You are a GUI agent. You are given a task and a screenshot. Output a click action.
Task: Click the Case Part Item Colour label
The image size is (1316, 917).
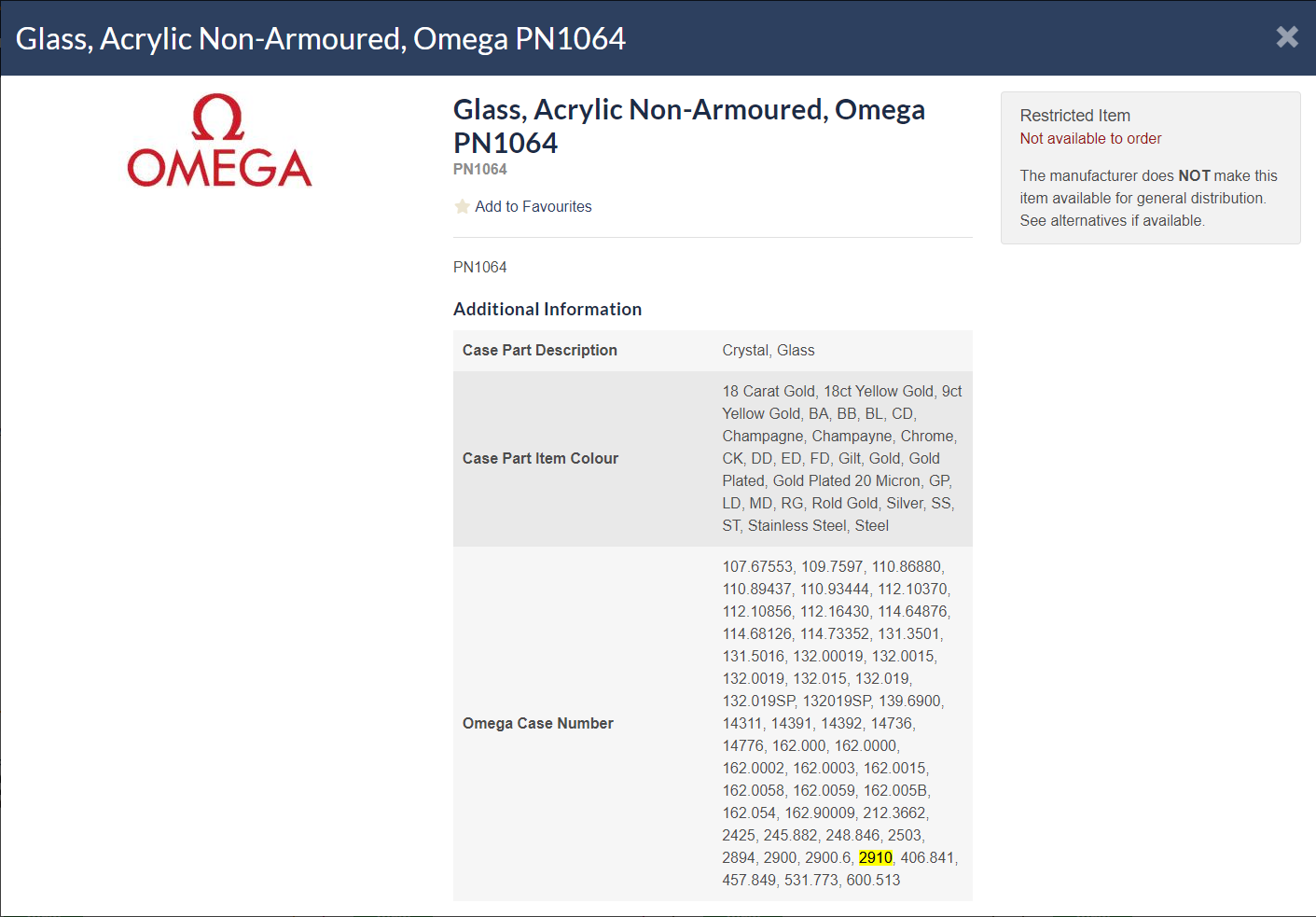coord(540,458)
